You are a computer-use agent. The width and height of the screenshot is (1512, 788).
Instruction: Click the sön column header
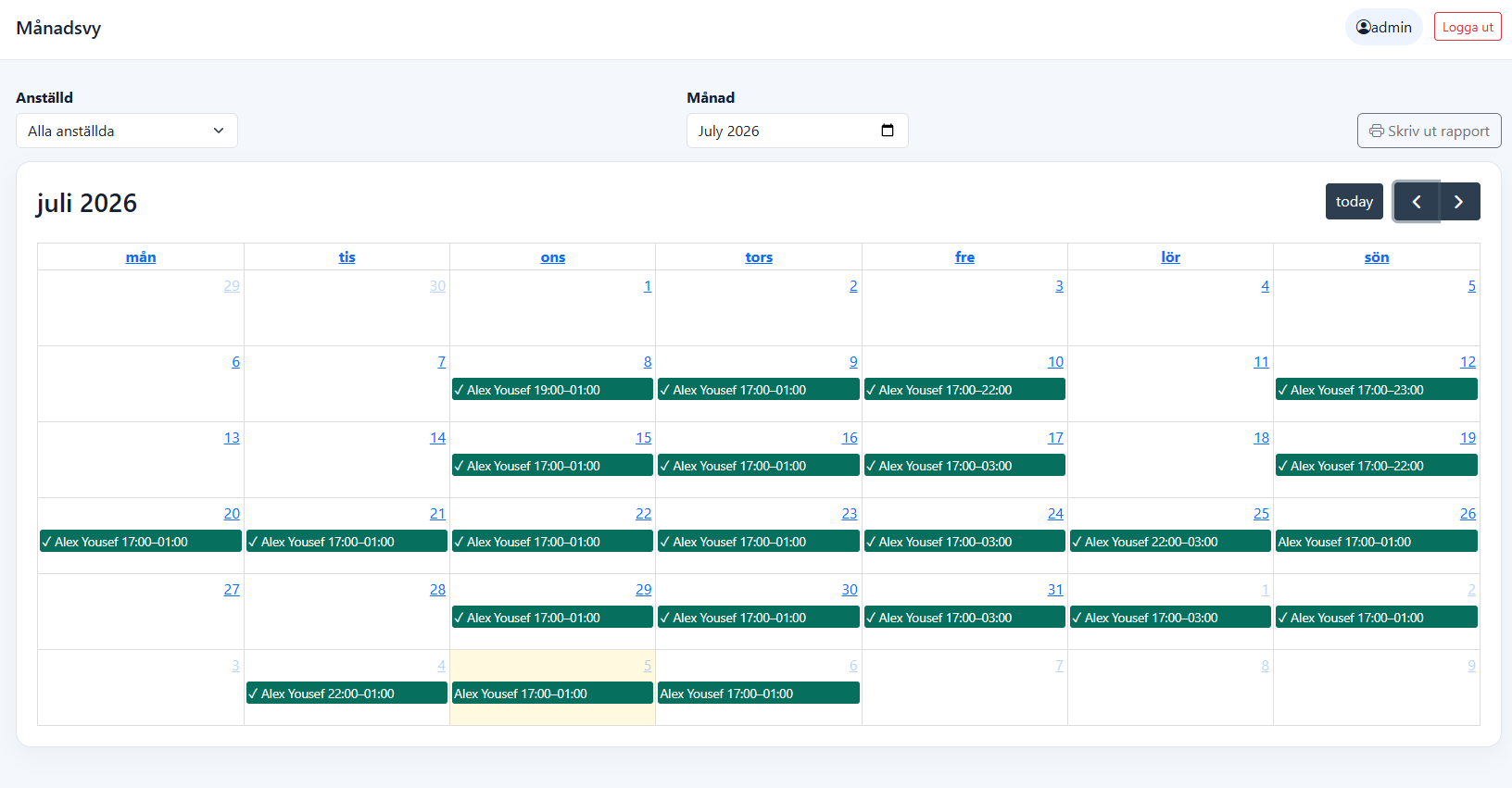tap(1377, 257)
